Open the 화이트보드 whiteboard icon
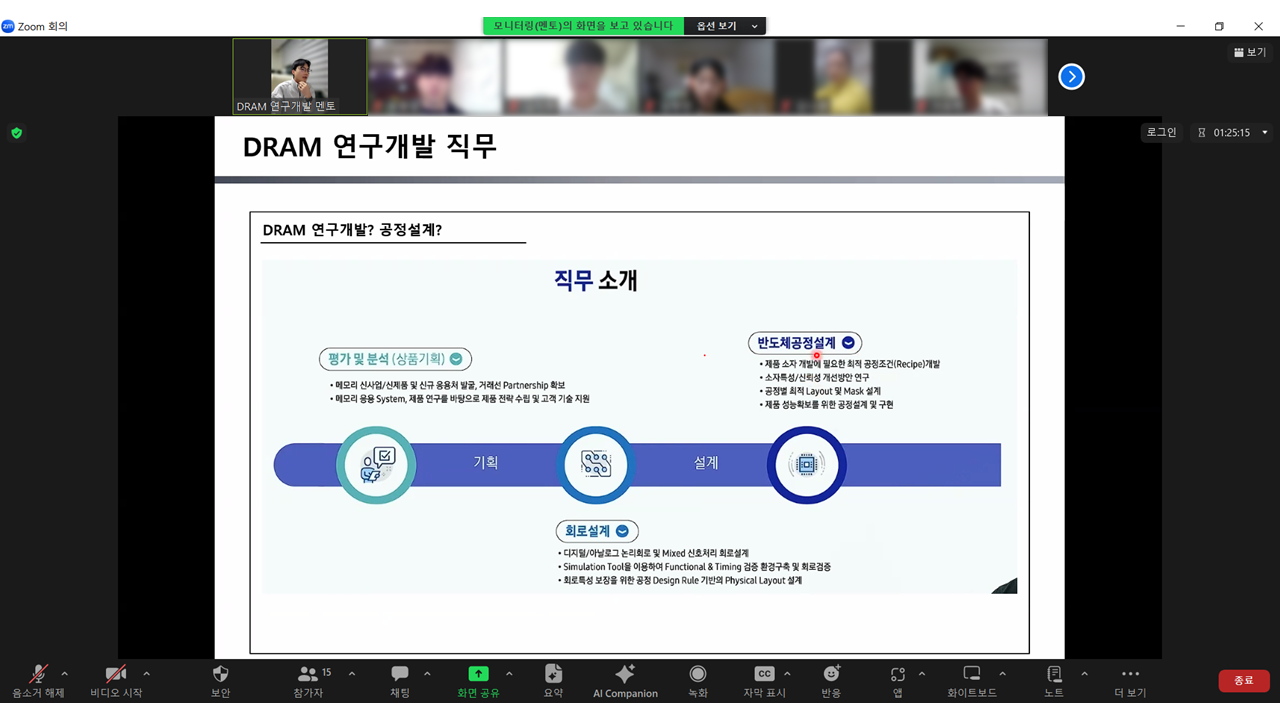Image resolution: width=1280 pixels, height=720 pixels. click(x=971, y=674)
